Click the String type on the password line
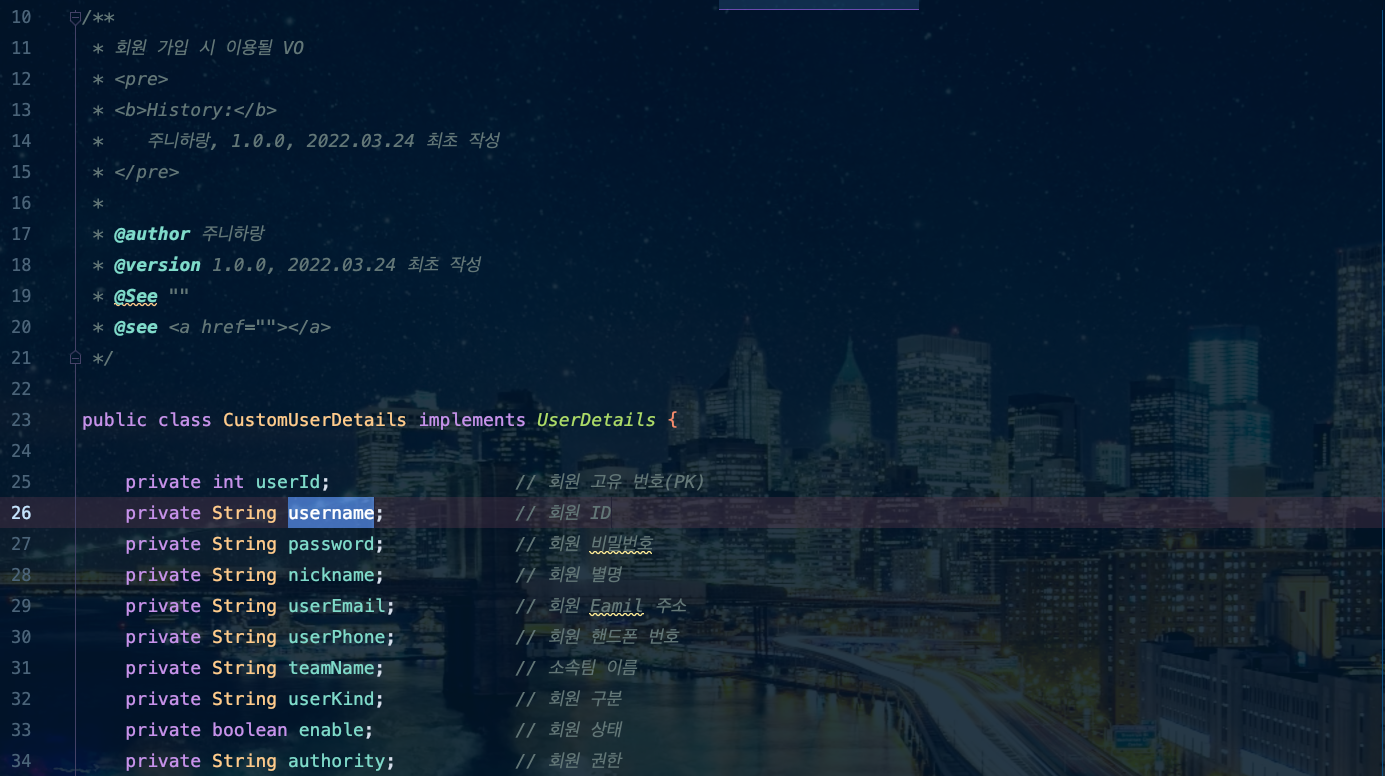1385x776 pixels. 244,544
